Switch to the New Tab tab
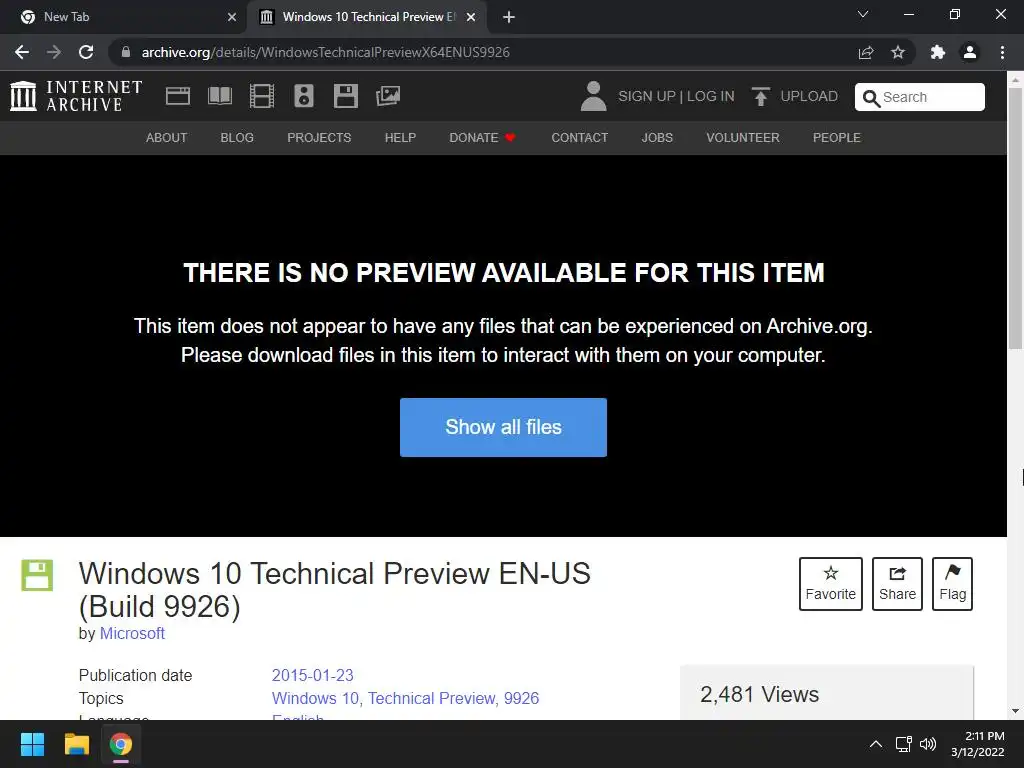1024x768 pixels. [124, 17]
